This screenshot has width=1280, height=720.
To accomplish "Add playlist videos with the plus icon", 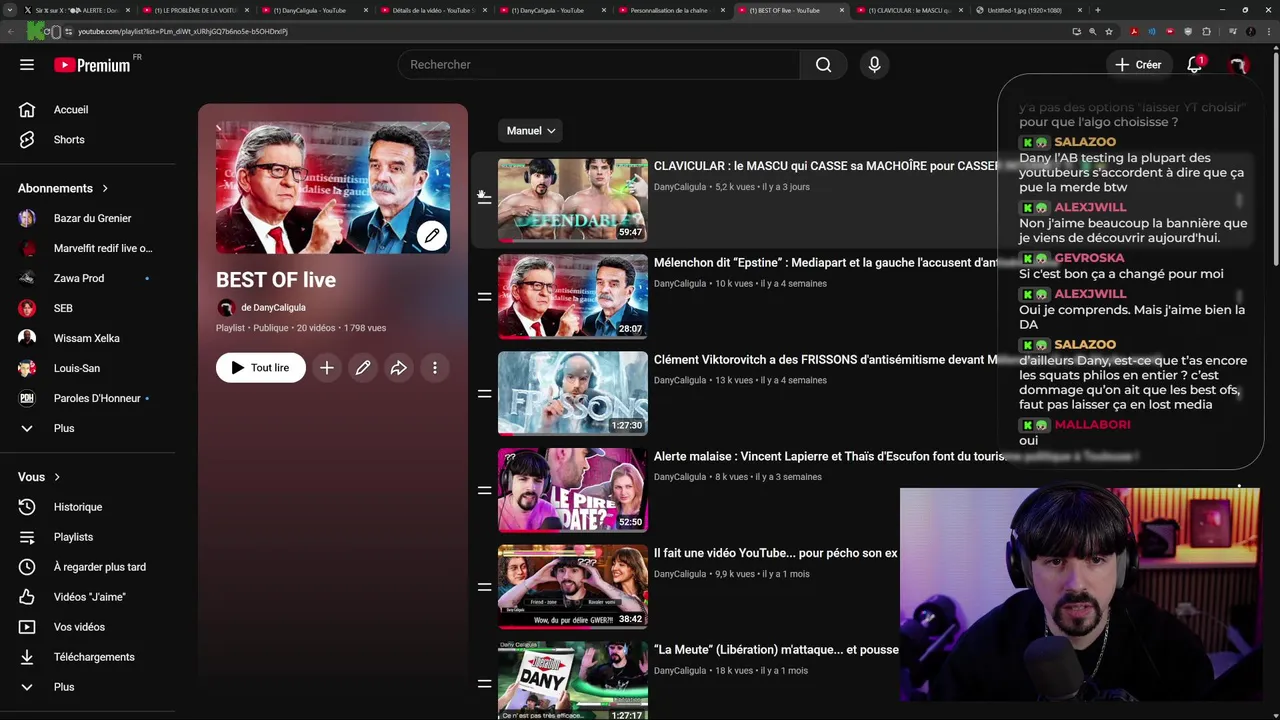I will pos(327,368).
